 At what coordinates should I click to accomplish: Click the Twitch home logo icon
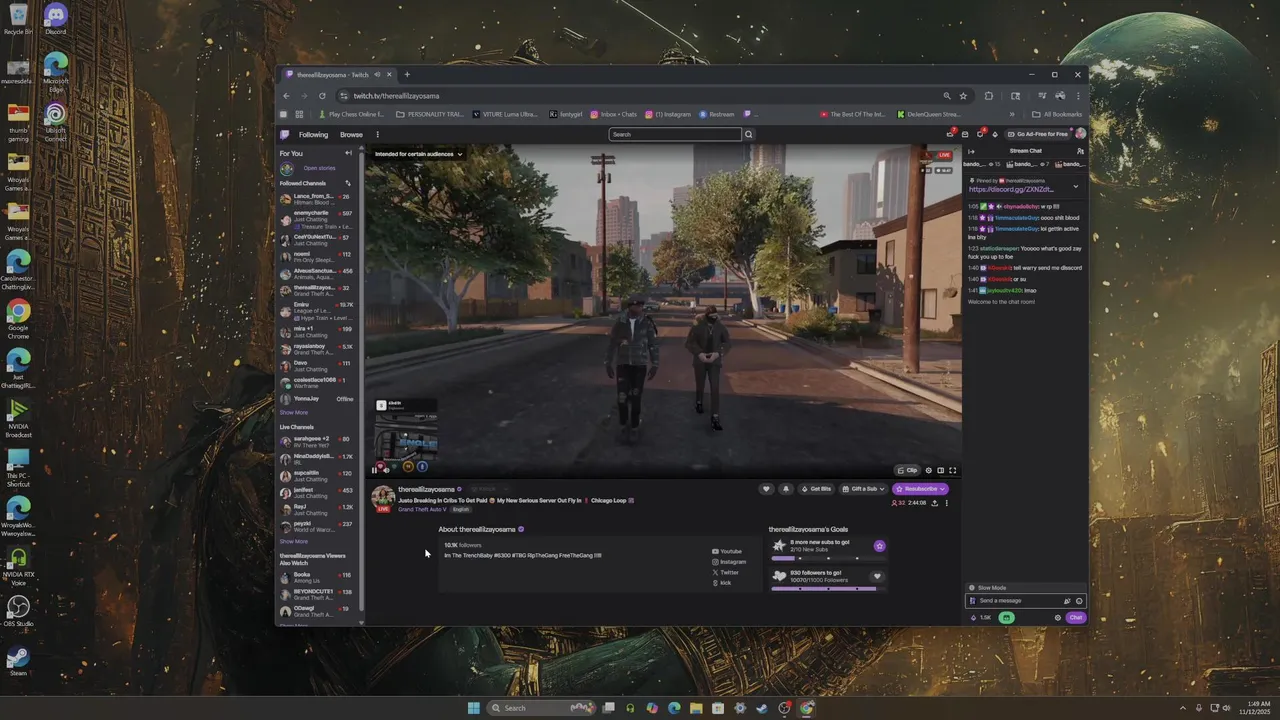pyautogui.click(x=285, y=134)
